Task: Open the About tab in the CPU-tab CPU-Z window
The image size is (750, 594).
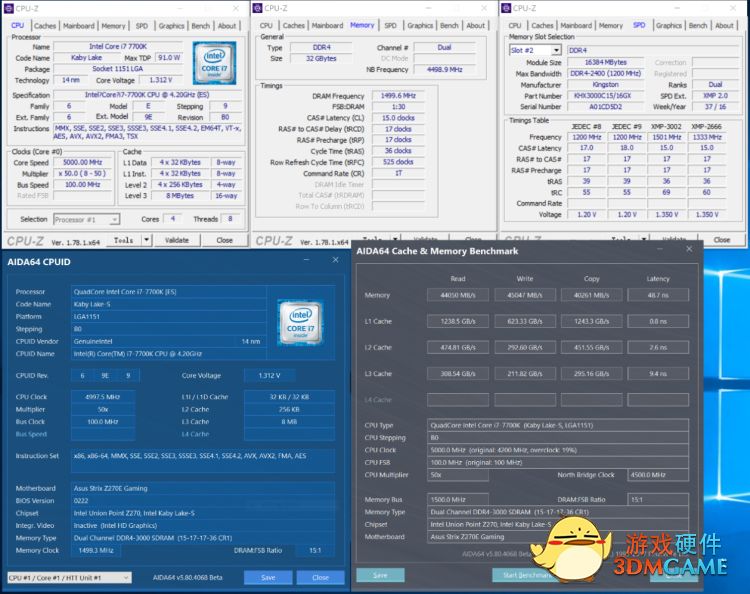Action: tap(227, 26)
